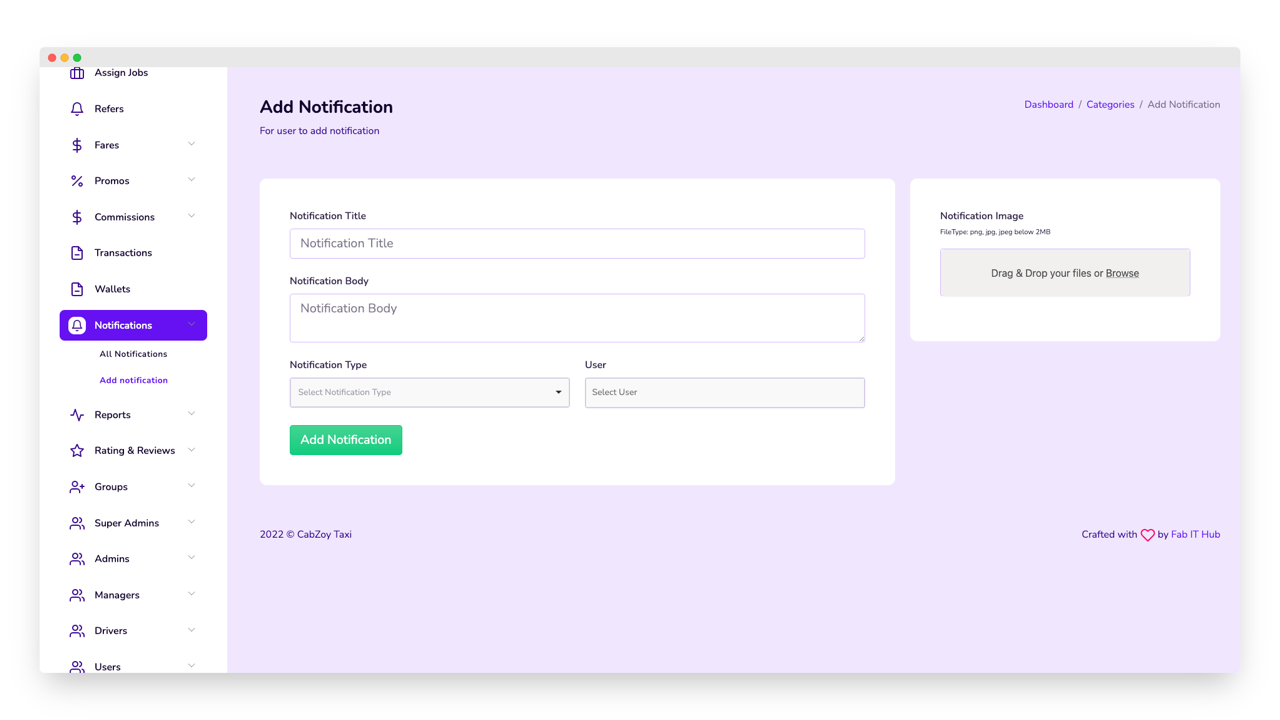Click the heart icon in the footer
This screenshot has width=1280, height=720.
(x=1147, y=535)
